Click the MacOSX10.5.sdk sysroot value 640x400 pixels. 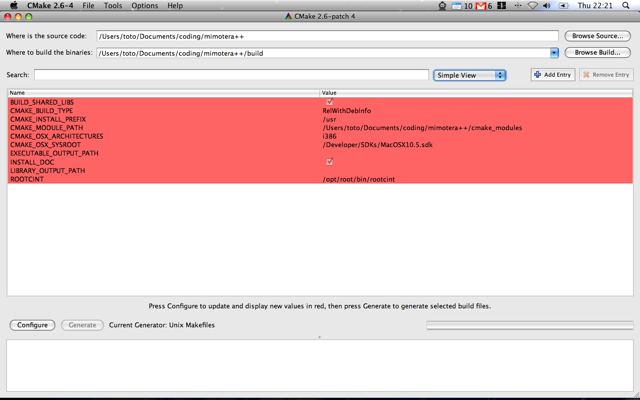tap(378, 145)
